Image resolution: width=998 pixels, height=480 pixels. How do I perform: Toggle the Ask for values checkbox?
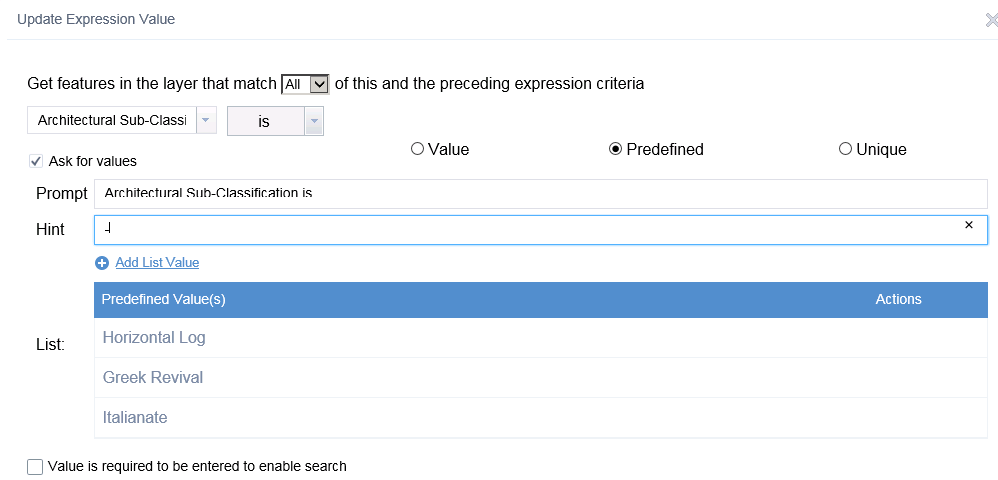(36, 161)
